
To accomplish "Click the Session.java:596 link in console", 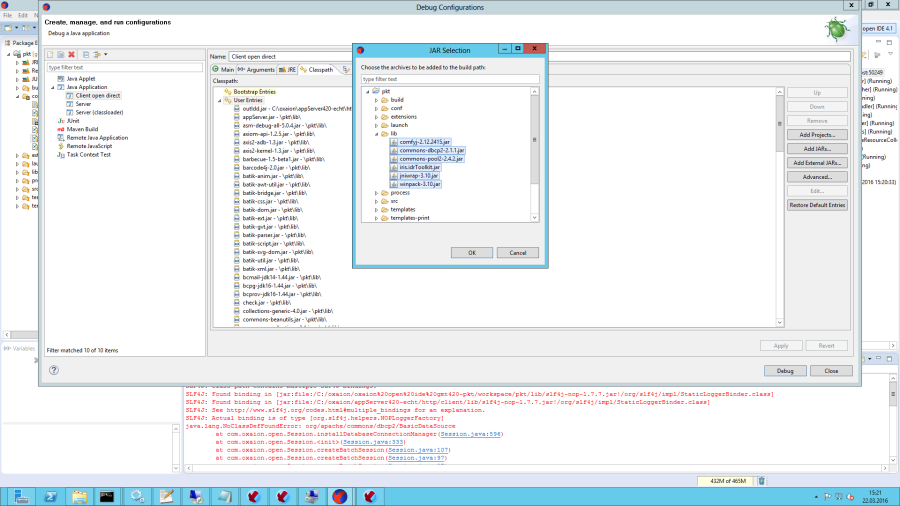I will [x=471, y=434].
